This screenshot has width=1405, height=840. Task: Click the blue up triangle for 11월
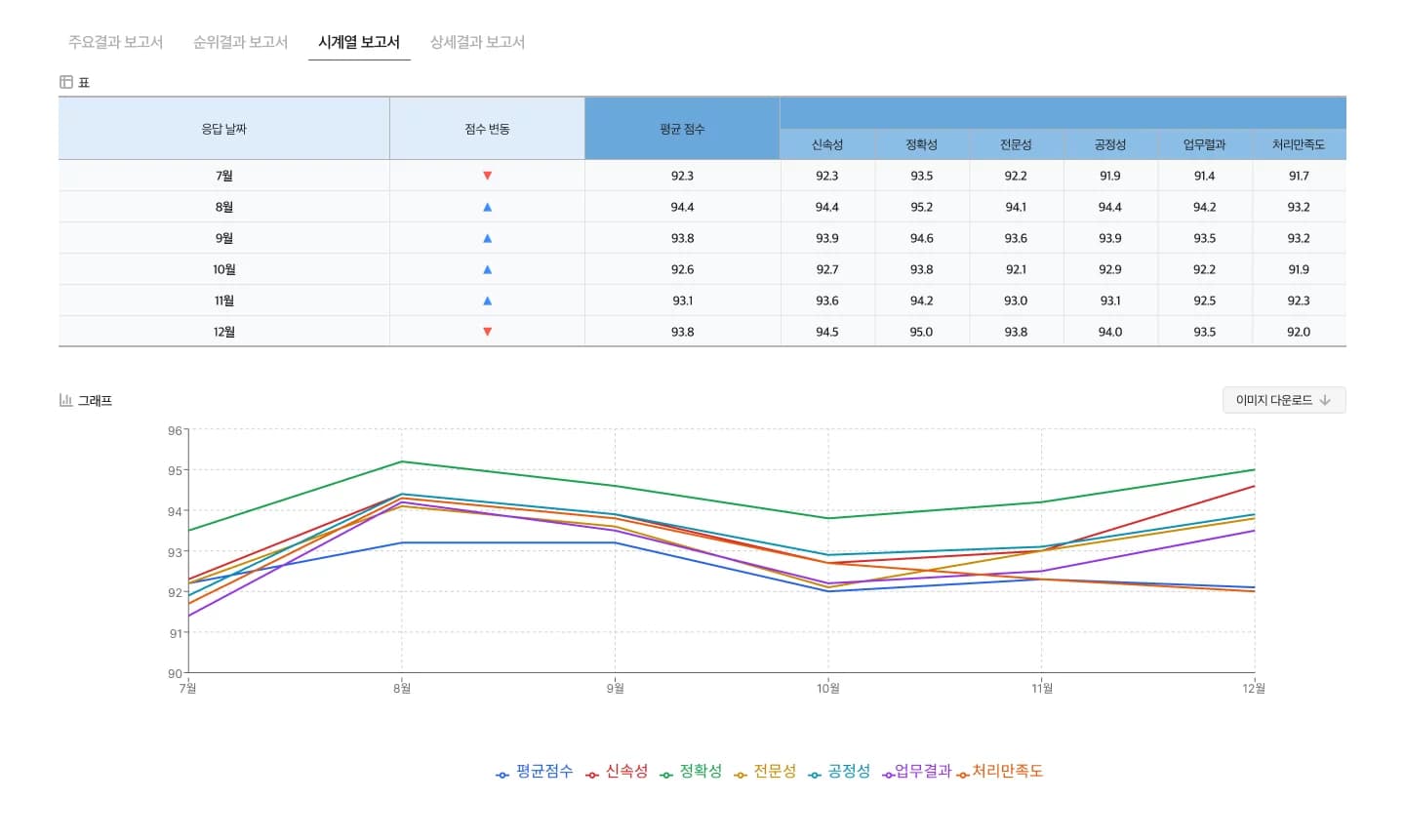tap(487, 300)
